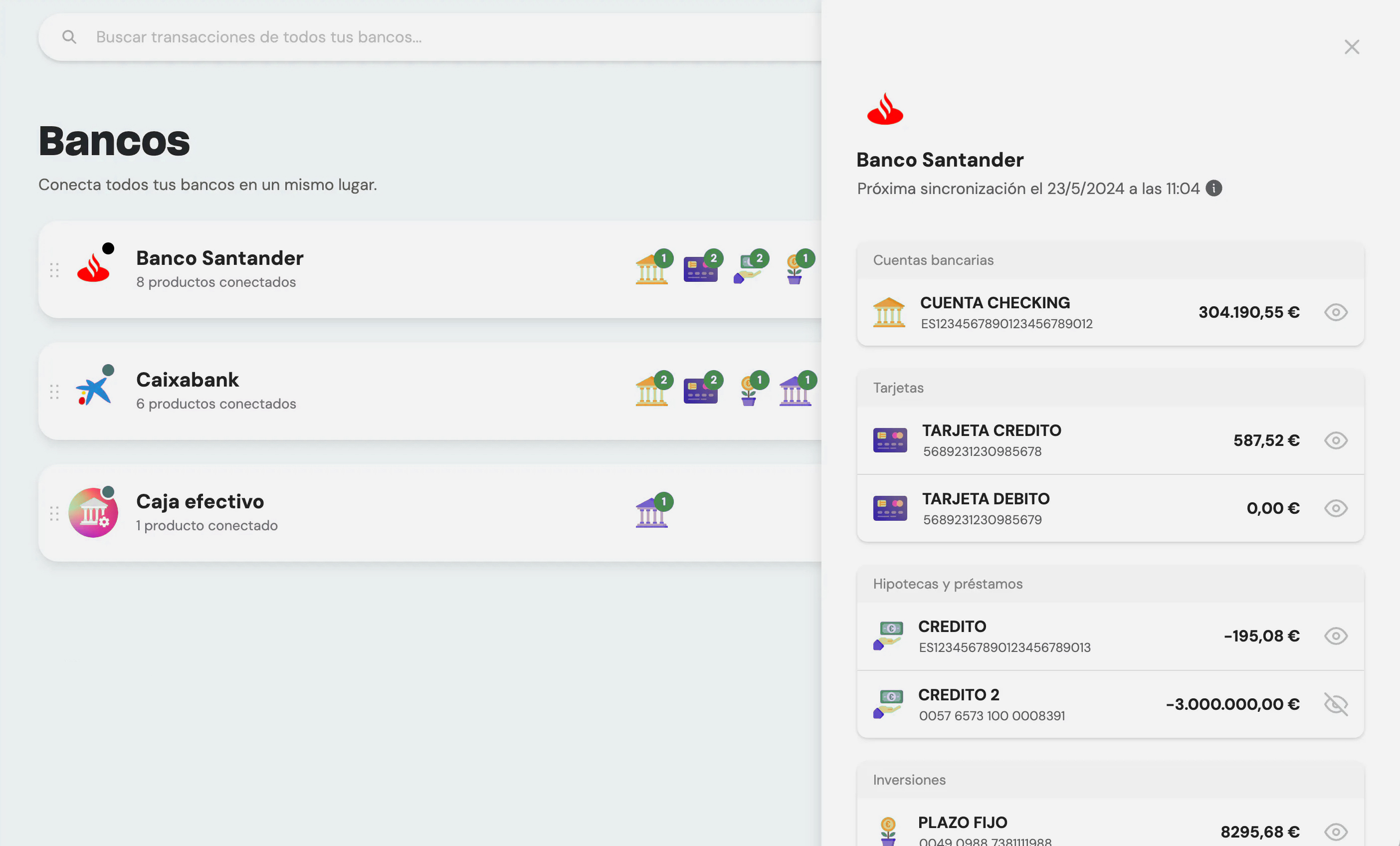Click Caixabank's bank accounts icon with badge 2
The width and height of the screenshot is (1400, 846).
point(651,391)
